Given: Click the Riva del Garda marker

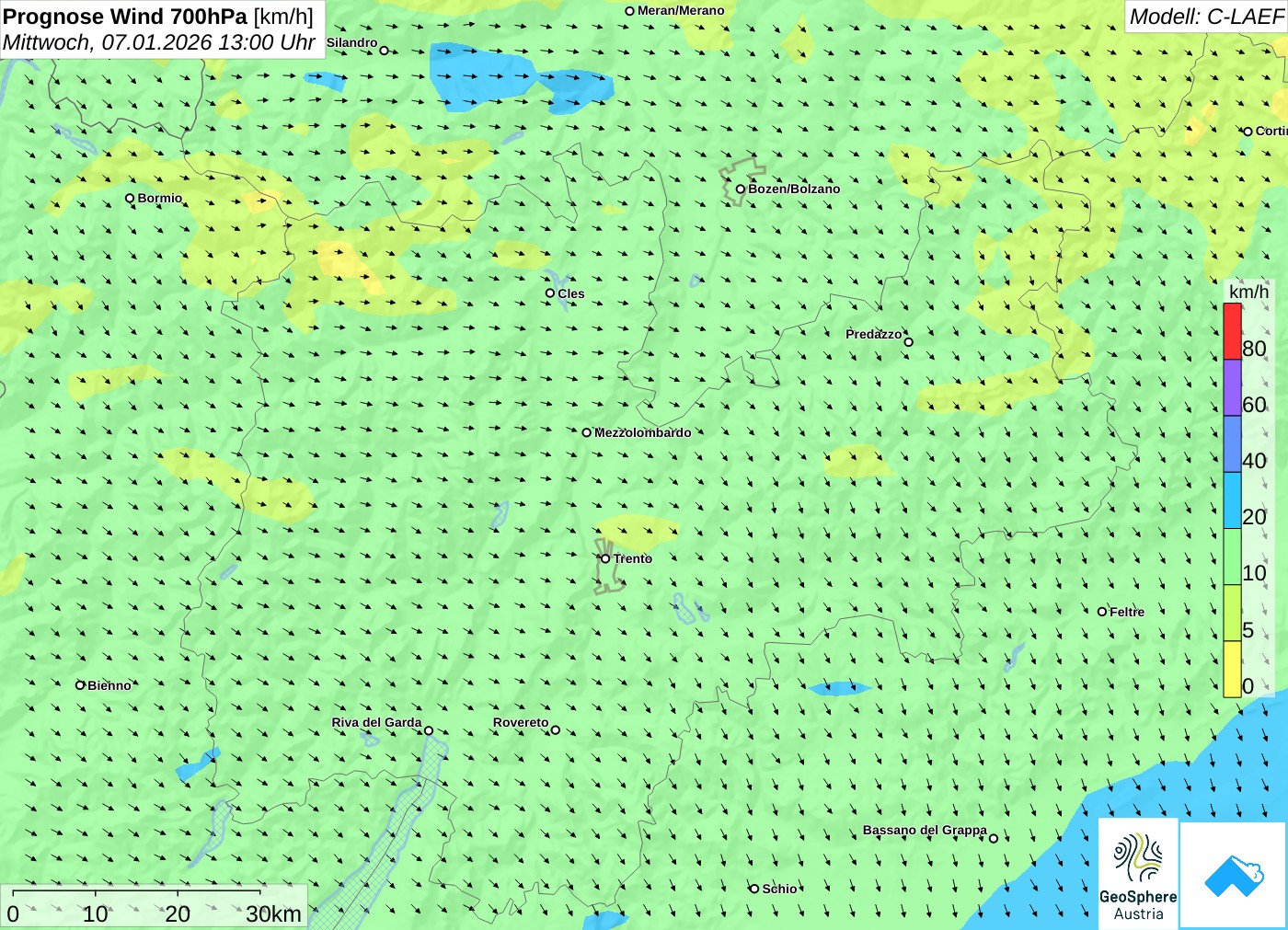Looking at the screenshot, I should tap(428, 730).
